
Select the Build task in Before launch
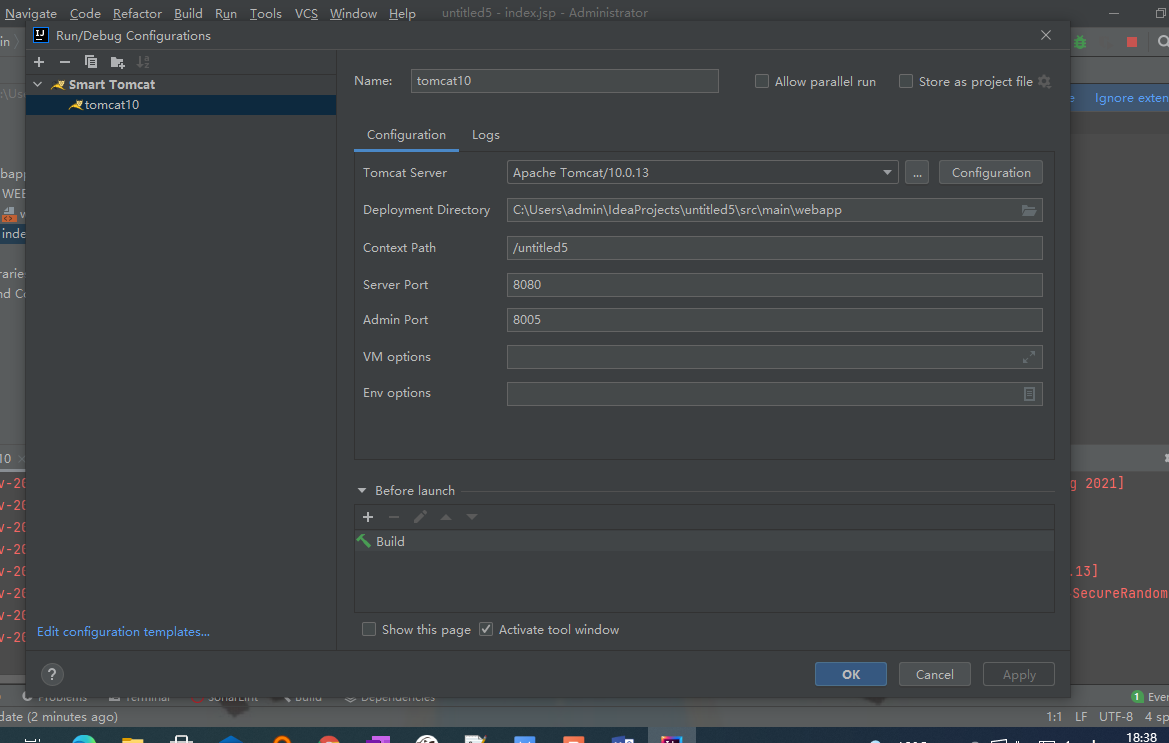(704, 541)
